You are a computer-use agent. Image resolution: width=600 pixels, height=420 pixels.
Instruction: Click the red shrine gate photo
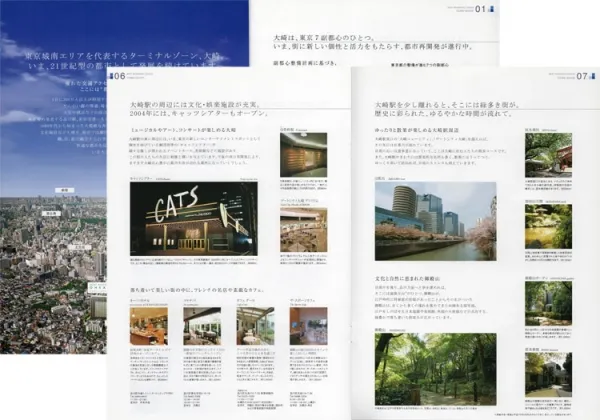(548, 155)
